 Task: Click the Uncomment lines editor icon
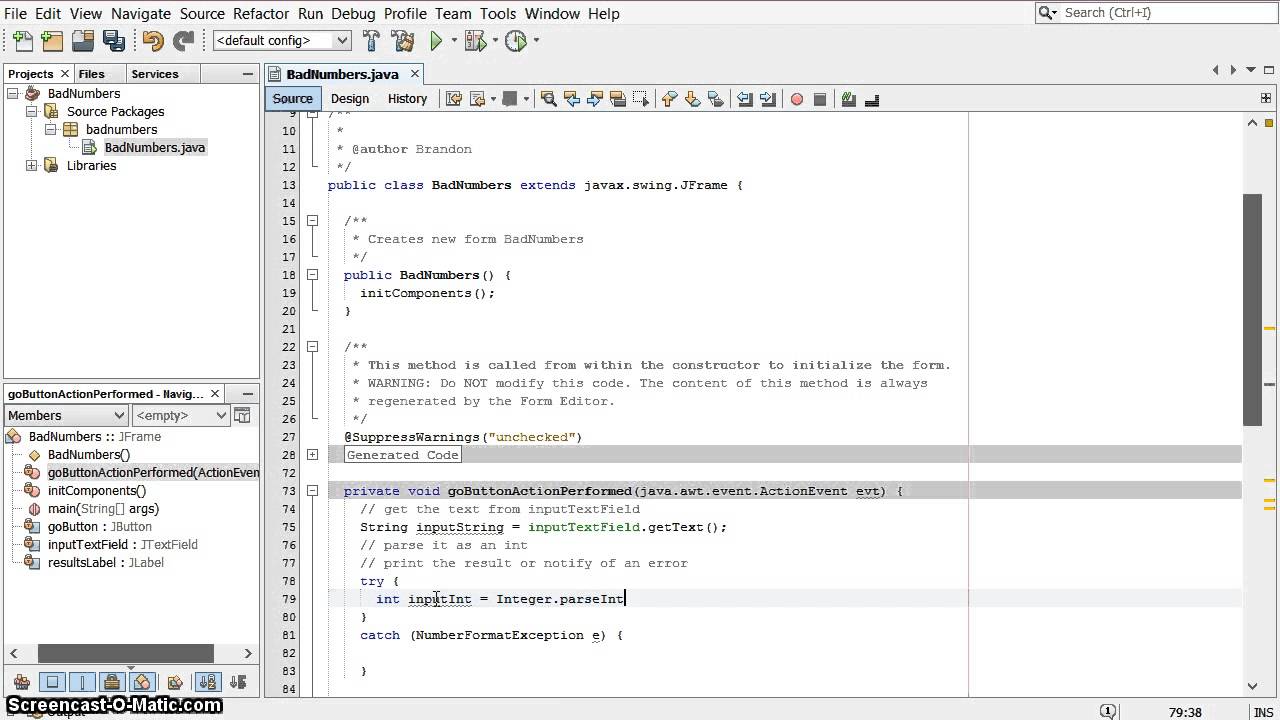click(x=872, y=99)
